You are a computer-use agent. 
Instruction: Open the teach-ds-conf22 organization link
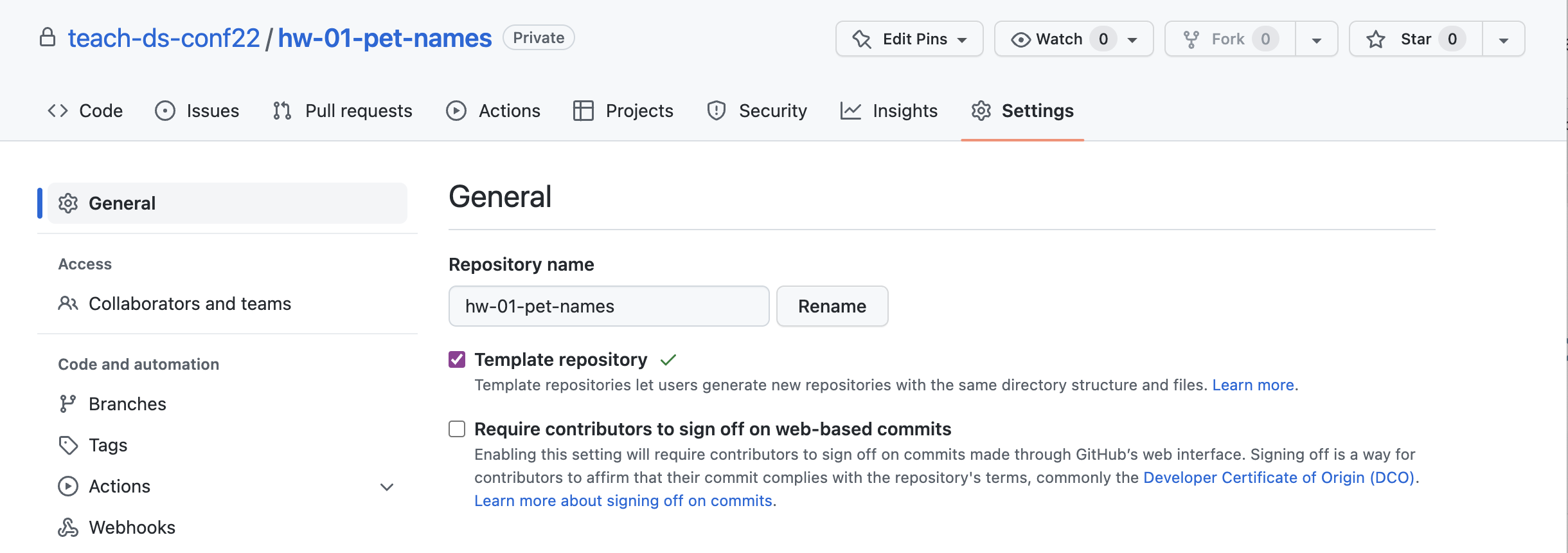tap(164, 38)
